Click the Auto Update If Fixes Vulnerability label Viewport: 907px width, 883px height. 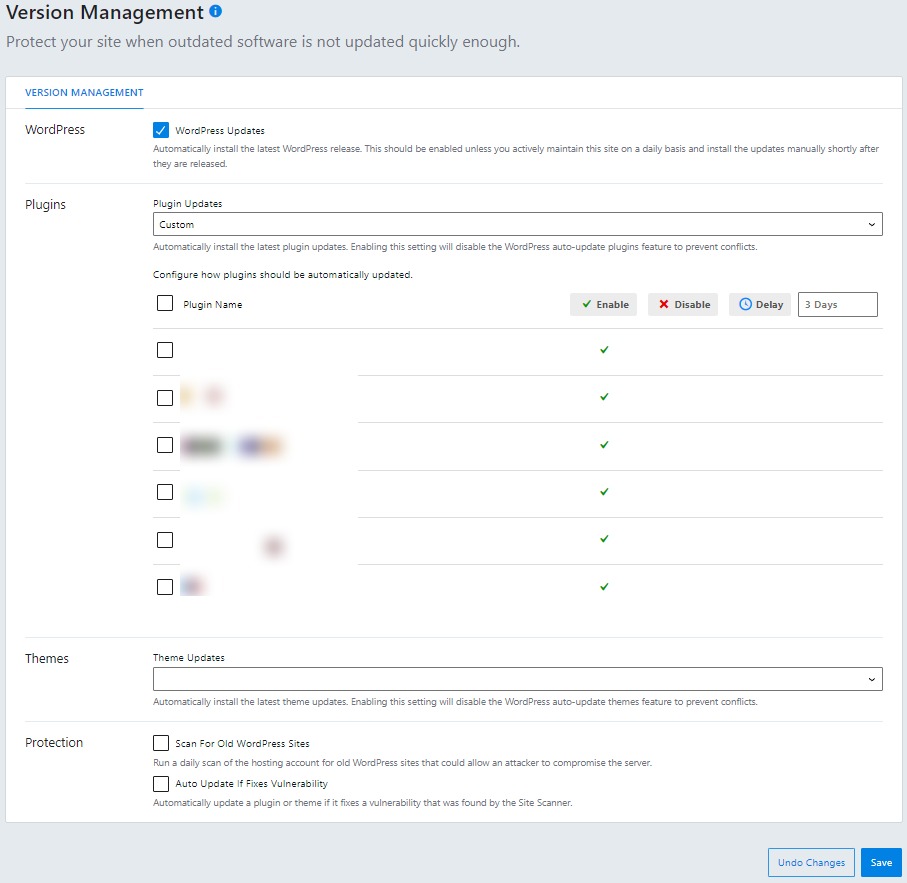coord(252,784)
